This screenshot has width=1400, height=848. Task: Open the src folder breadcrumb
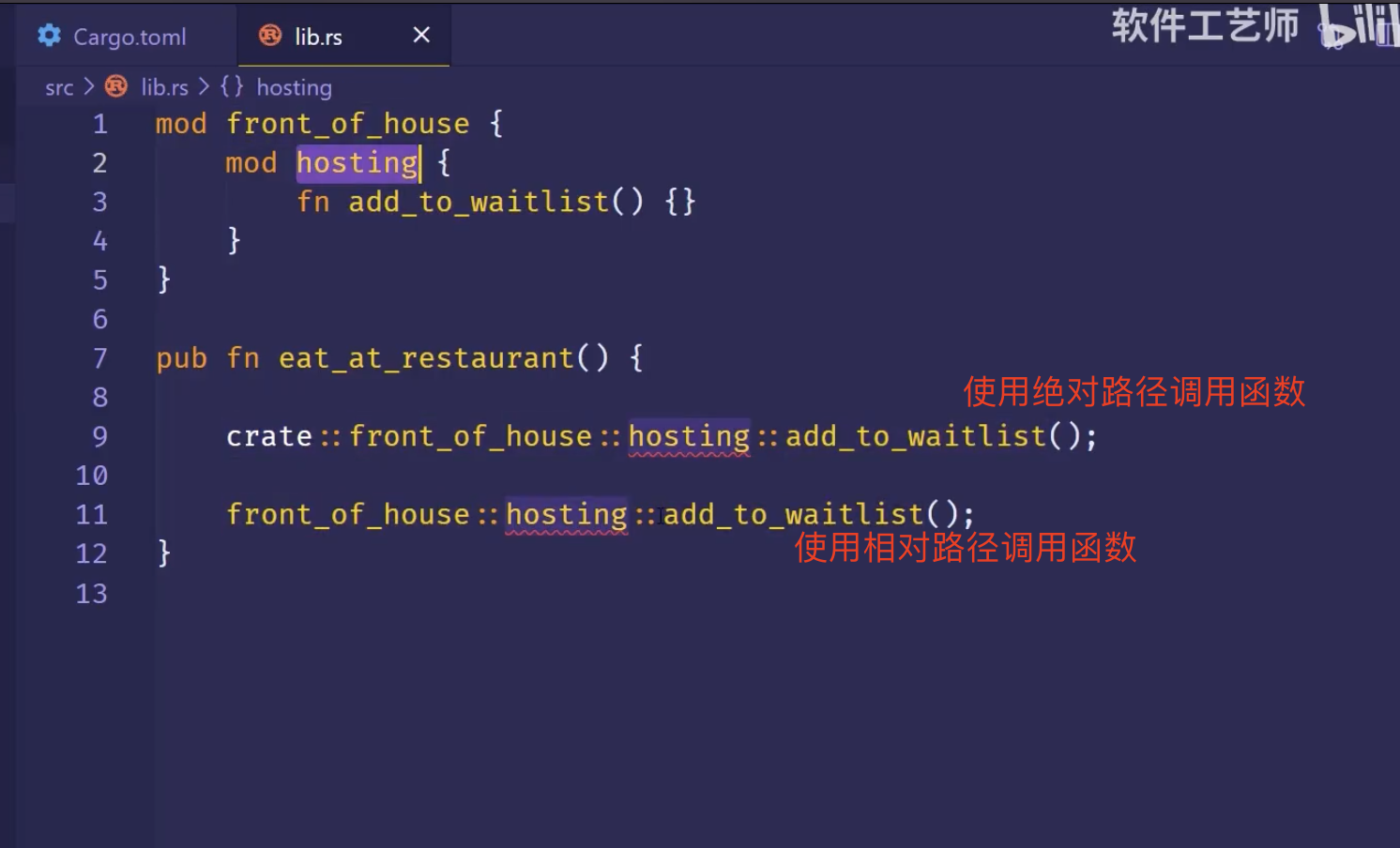click(59, 88)
